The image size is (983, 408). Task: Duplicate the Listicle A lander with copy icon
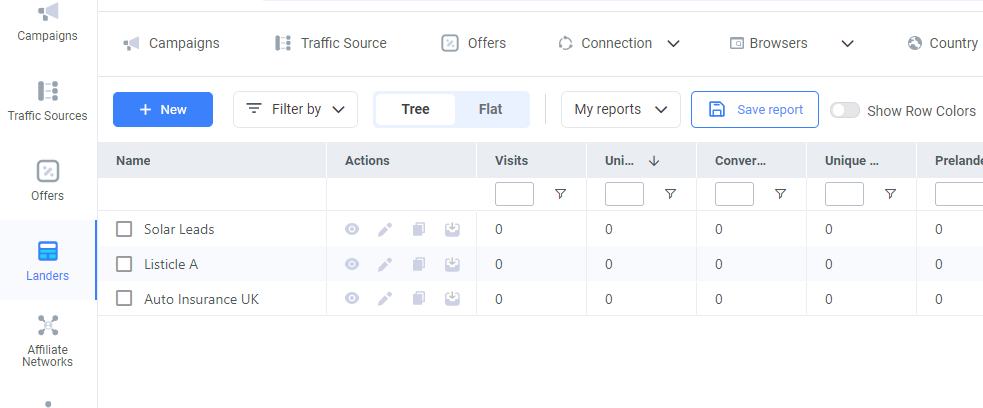pyautogui.click(x=419, y=264)
